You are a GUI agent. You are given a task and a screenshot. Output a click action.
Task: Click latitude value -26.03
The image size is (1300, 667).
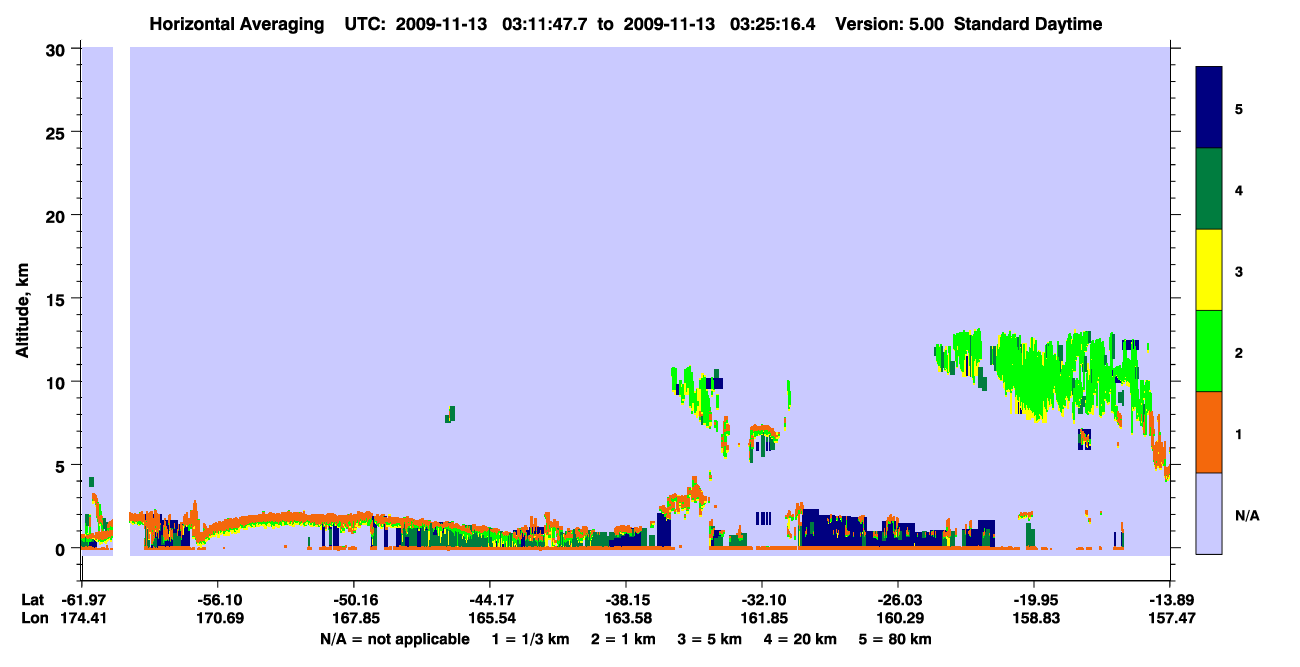point(897,600)
